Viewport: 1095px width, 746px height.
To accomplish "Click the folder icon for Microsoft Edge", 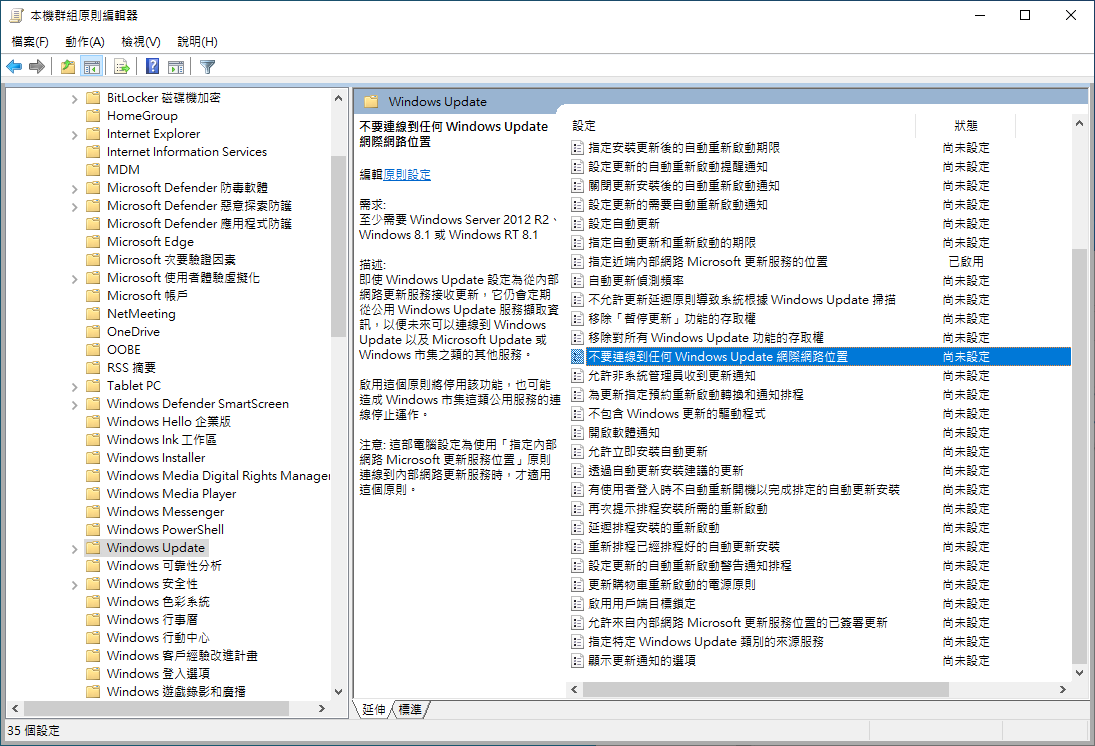I will click(x=93, y=241).
